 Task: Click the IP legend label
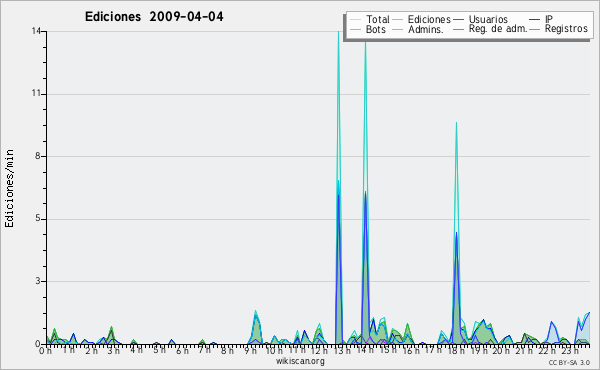coord(549,19)
